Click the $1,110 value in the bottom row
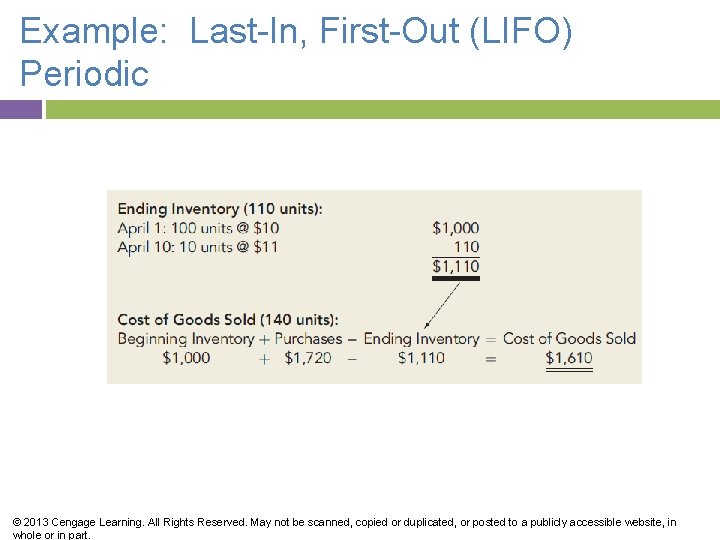 (421, 358)
